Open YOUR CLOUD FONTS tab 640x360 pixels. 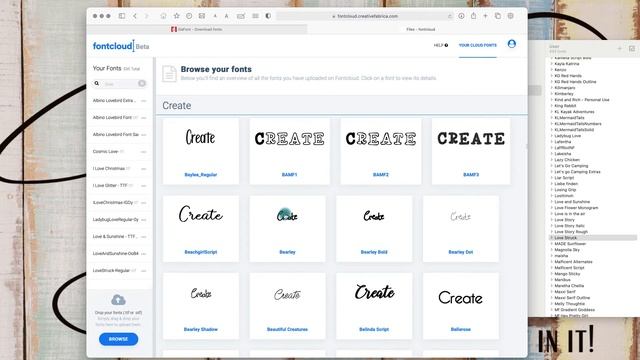click(x=478, y=45)
